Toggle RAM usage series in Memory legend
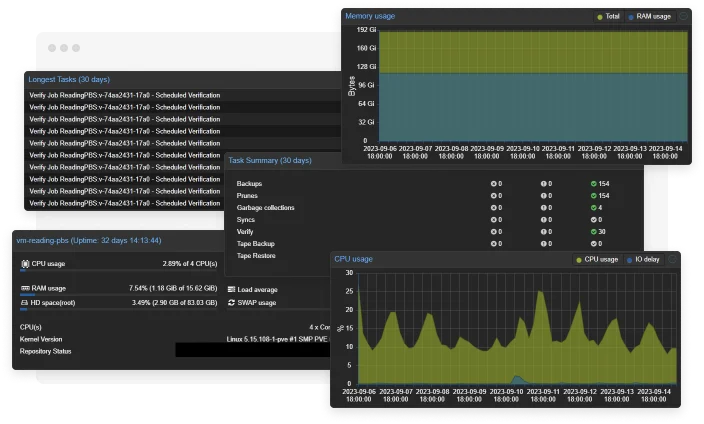The image size is (704, 424). [x=650, y=17]
